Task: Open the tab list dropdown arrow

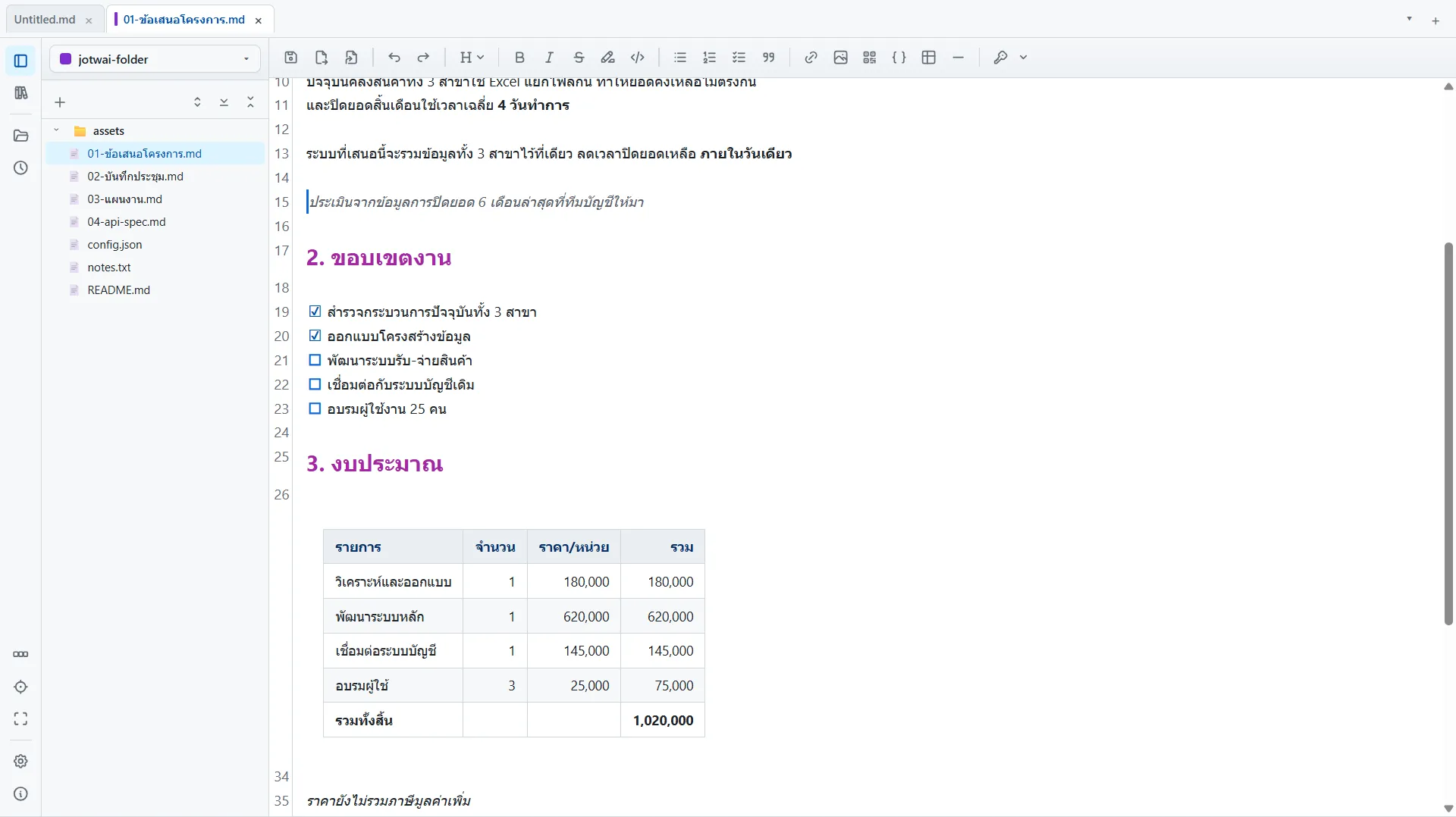Action: tap(1410, 19)
